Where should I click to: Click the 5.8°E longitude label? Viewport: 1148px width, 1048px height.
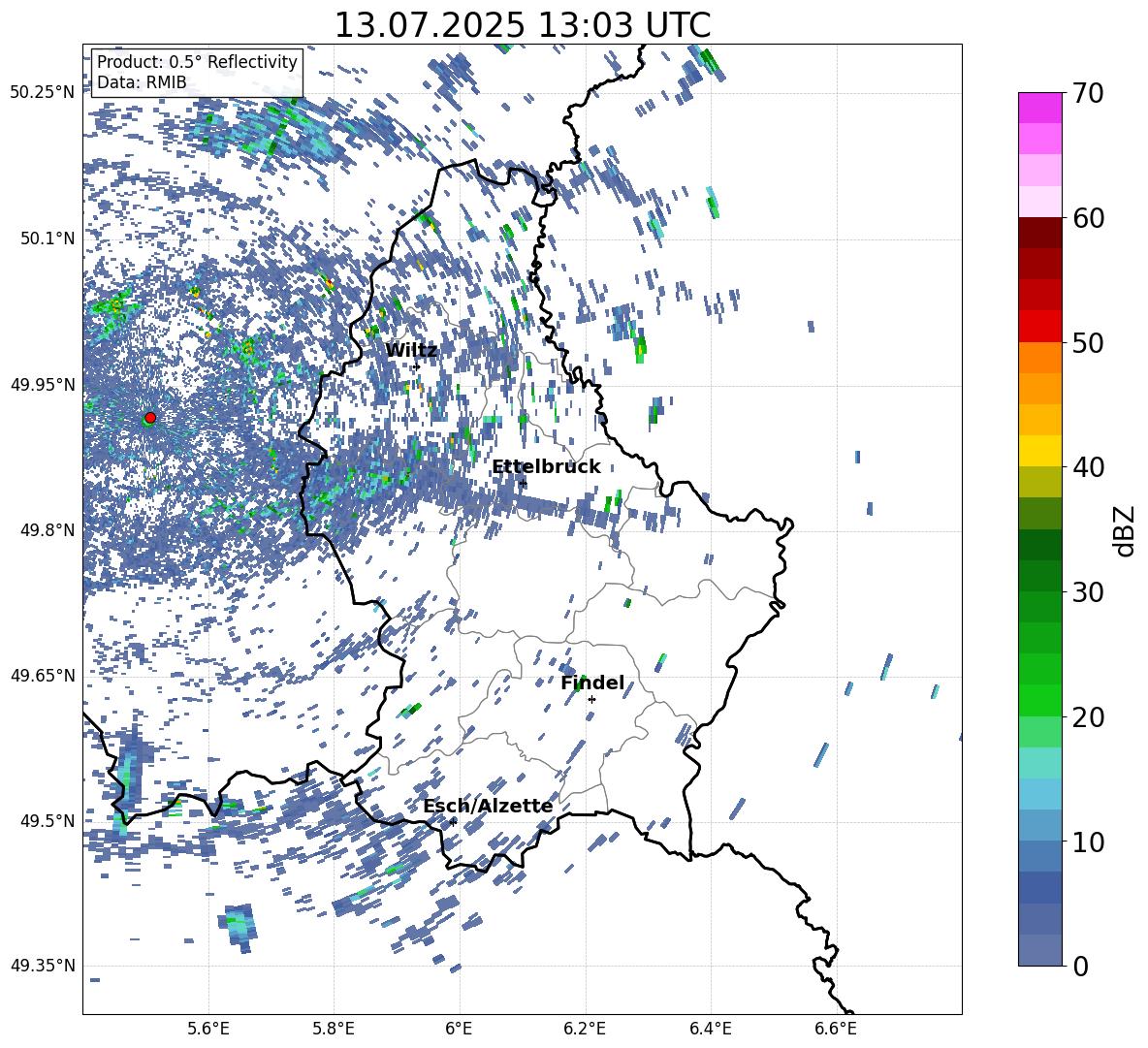pos(334,1029)
